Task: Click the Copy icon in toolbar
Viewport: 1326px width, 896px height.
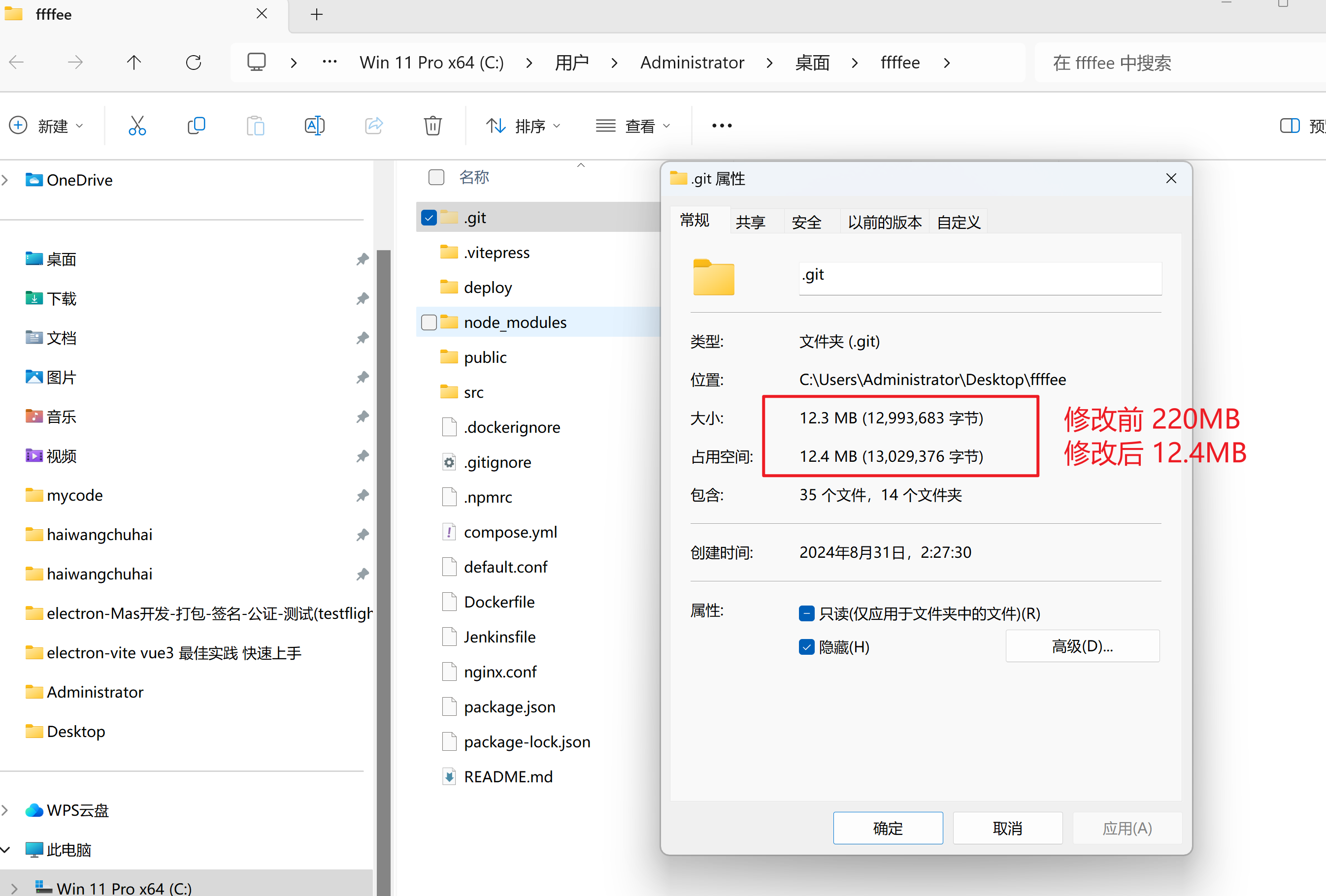Action: click(x=196, y=126)
